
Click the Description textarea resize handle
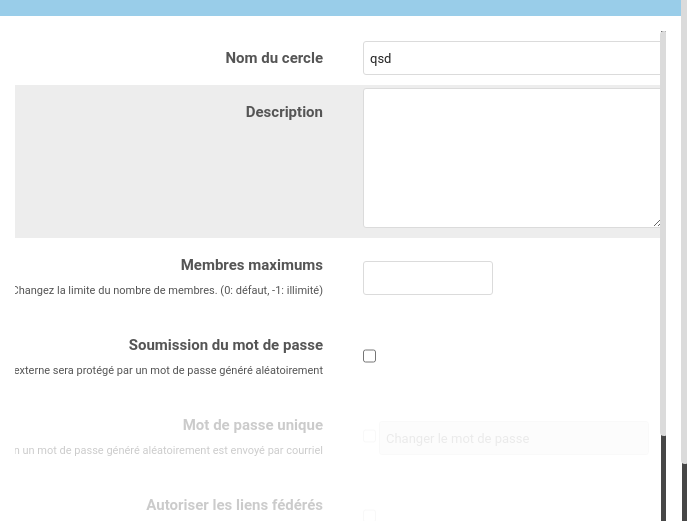tap(656, 223)
